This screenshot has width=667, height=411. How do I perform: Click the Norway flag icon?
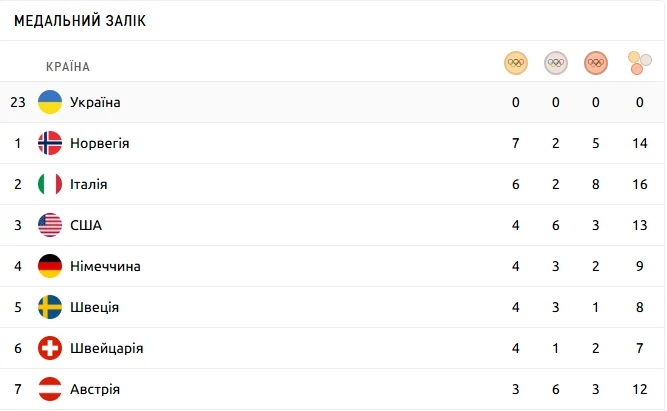point(50,143)
